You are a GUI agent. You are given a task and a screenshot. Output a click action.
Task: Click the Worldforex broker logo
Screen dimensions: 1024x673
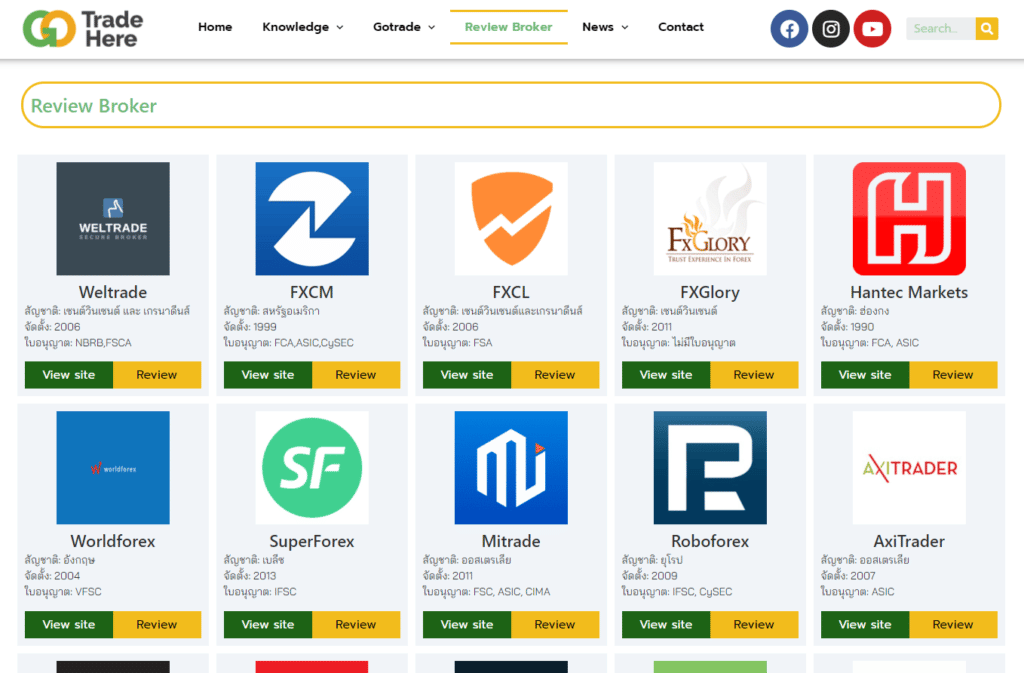(x=113, y=467)
